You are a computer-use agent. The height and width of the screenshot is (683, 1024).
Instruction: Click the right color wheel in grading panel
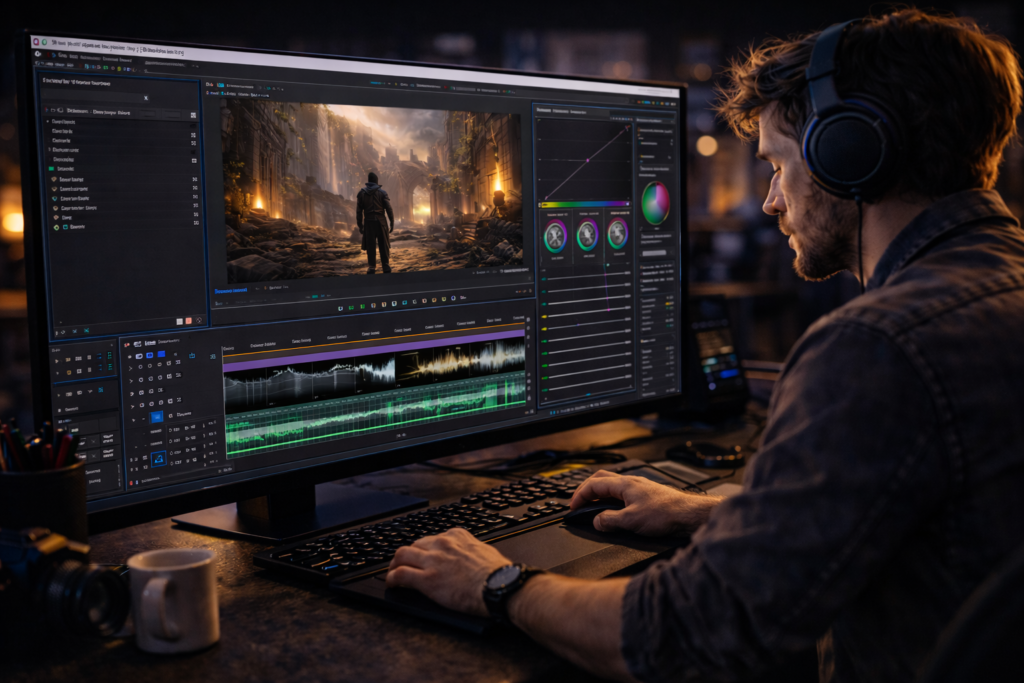[x=618, y=235]
